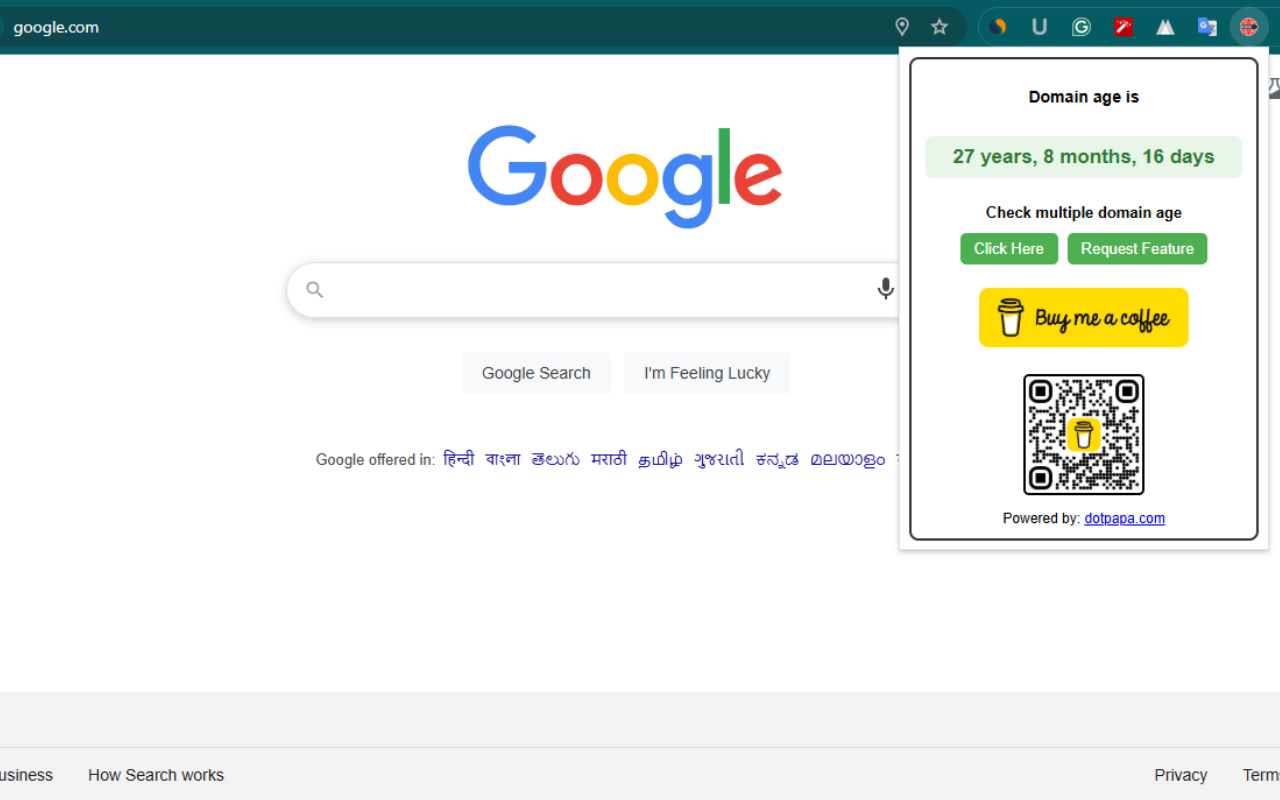Start voice search with the microphone icon
Image resolution: width=1280 pixels, height=800 pixels.
pyautogui.click(x=885, y=289)
